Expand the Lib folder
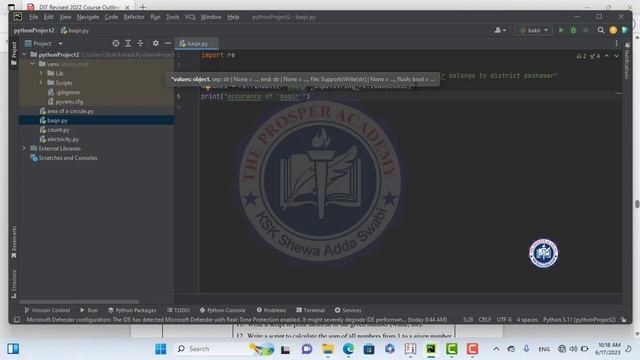This screenshot has height=360, width=640. (41, 73)
